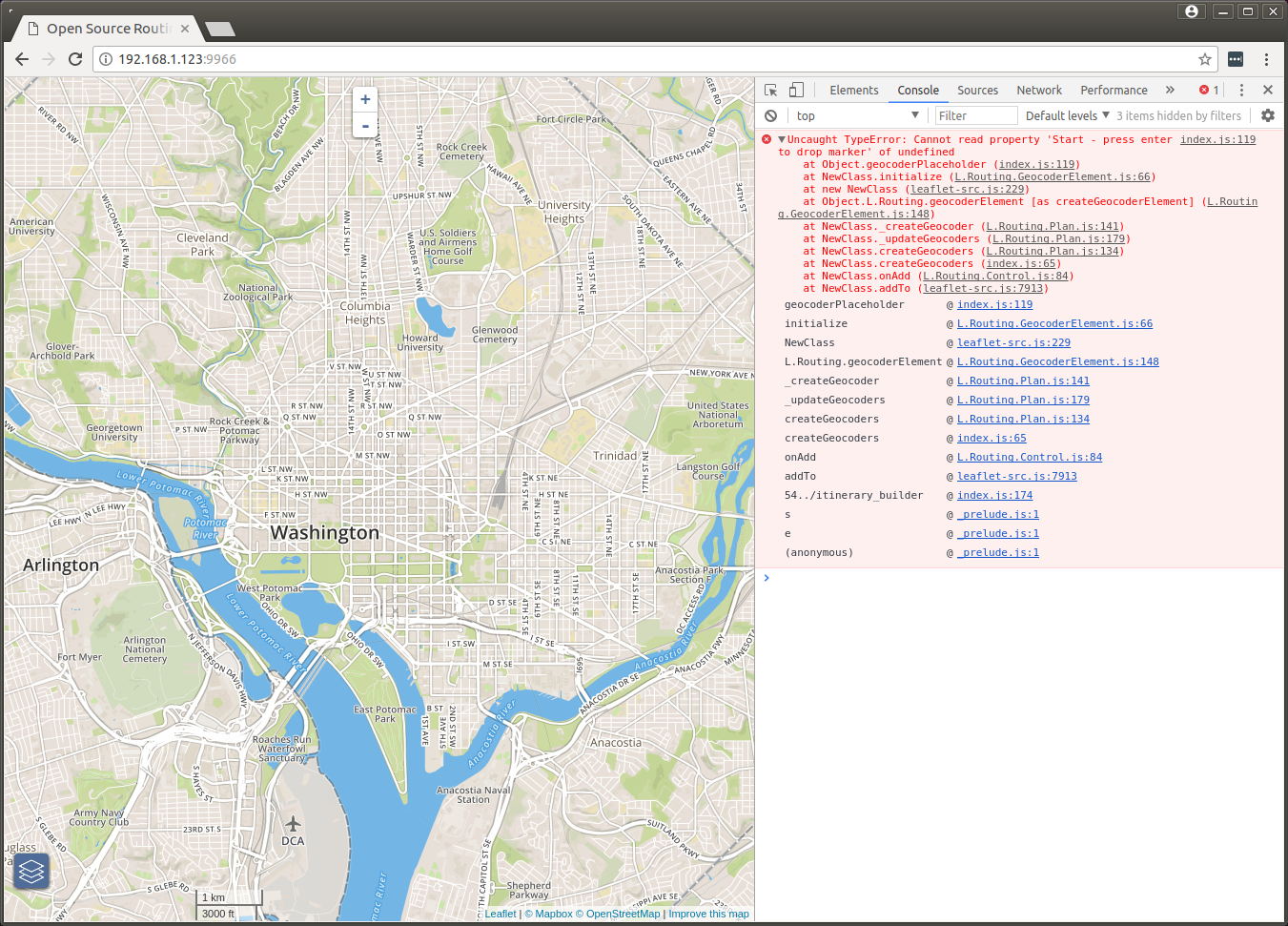Screen dimensions: 1288x926
Task: Collapse the Uncaught TypeError stack trace
Action: pos(782,139)
